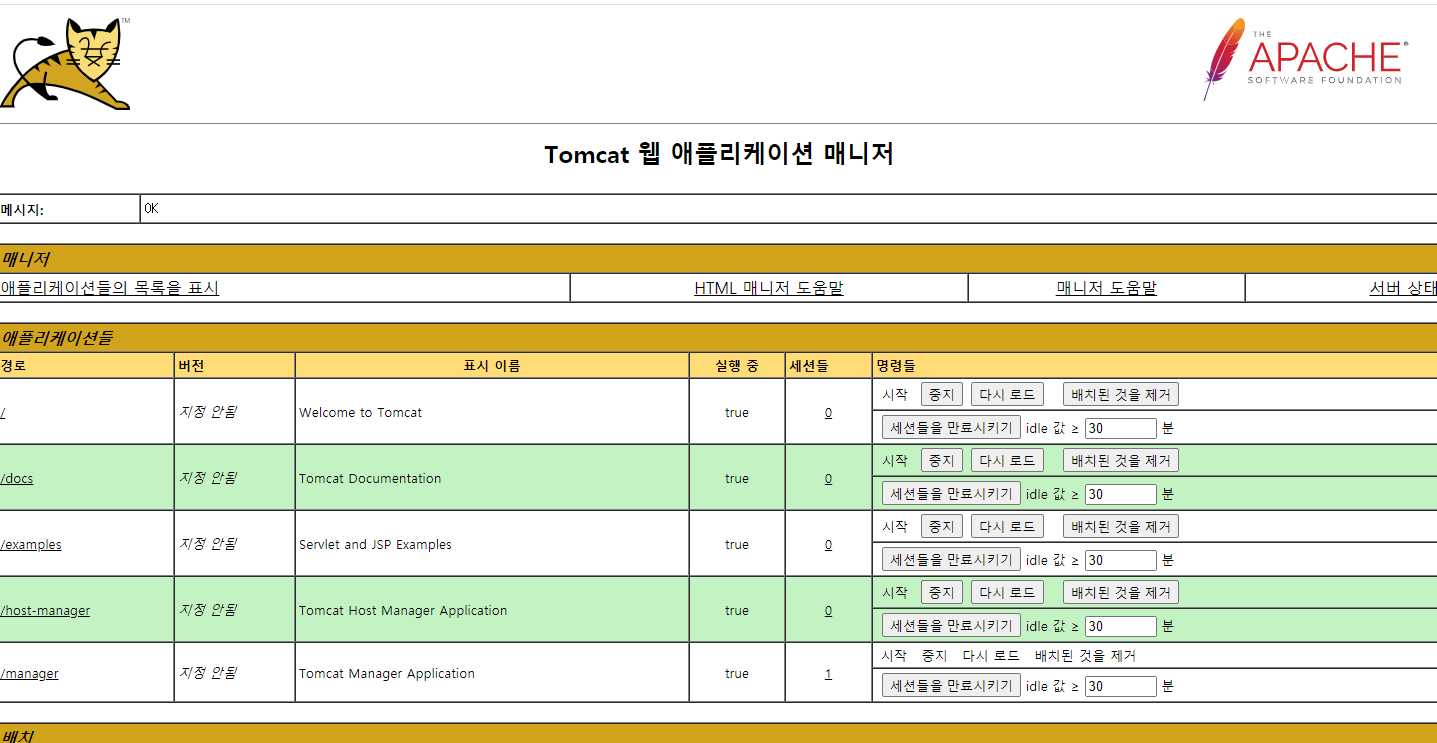Focus the idle value field in / row

tap(1120, 428)
